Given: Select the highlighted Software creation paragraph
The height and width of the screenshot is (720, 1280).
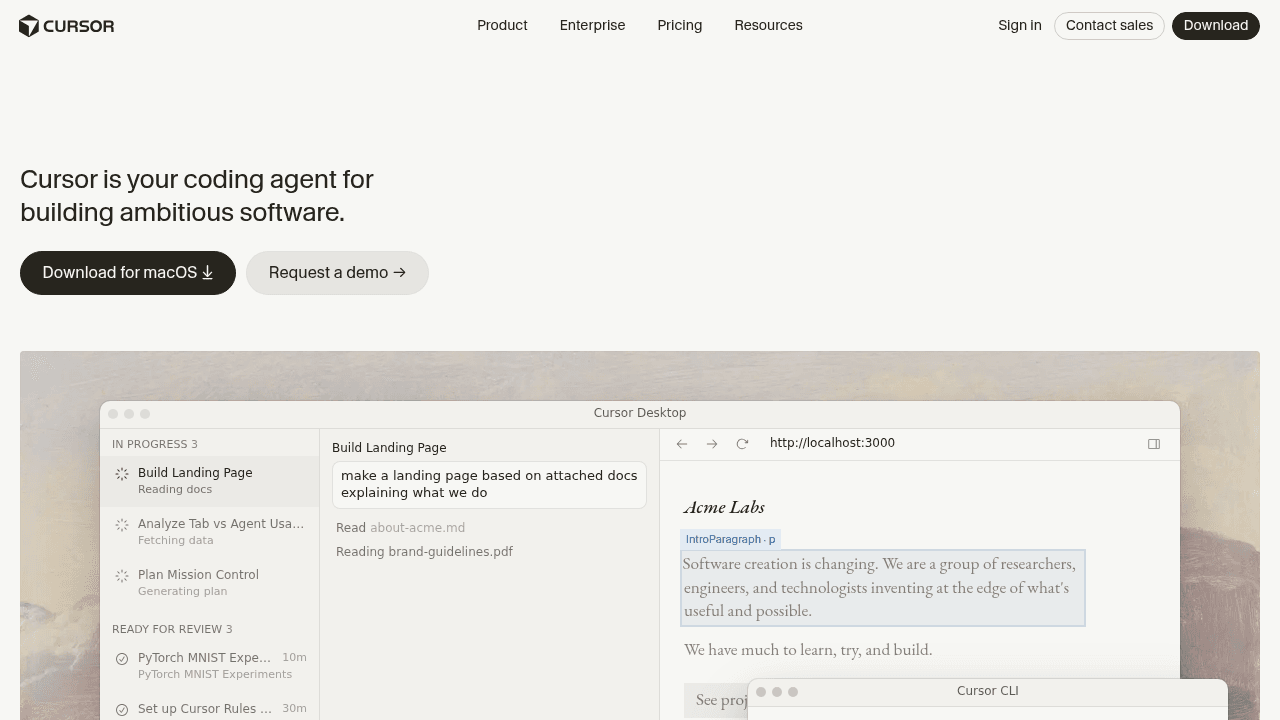Looking at the screenshot, I should pyautogui.click(x=883, y=588).
